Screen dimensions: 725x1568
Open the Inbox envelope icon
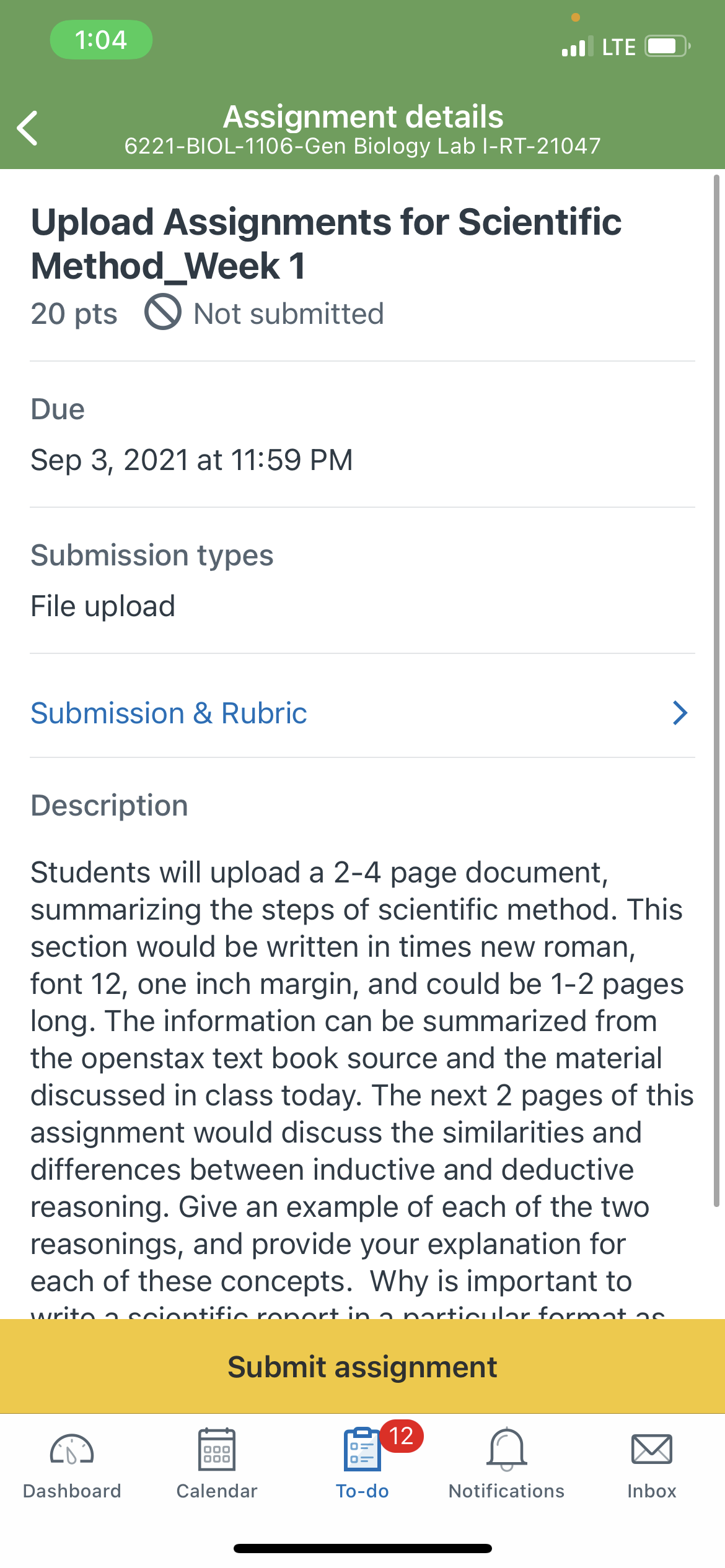click(x=652, y=1449)
